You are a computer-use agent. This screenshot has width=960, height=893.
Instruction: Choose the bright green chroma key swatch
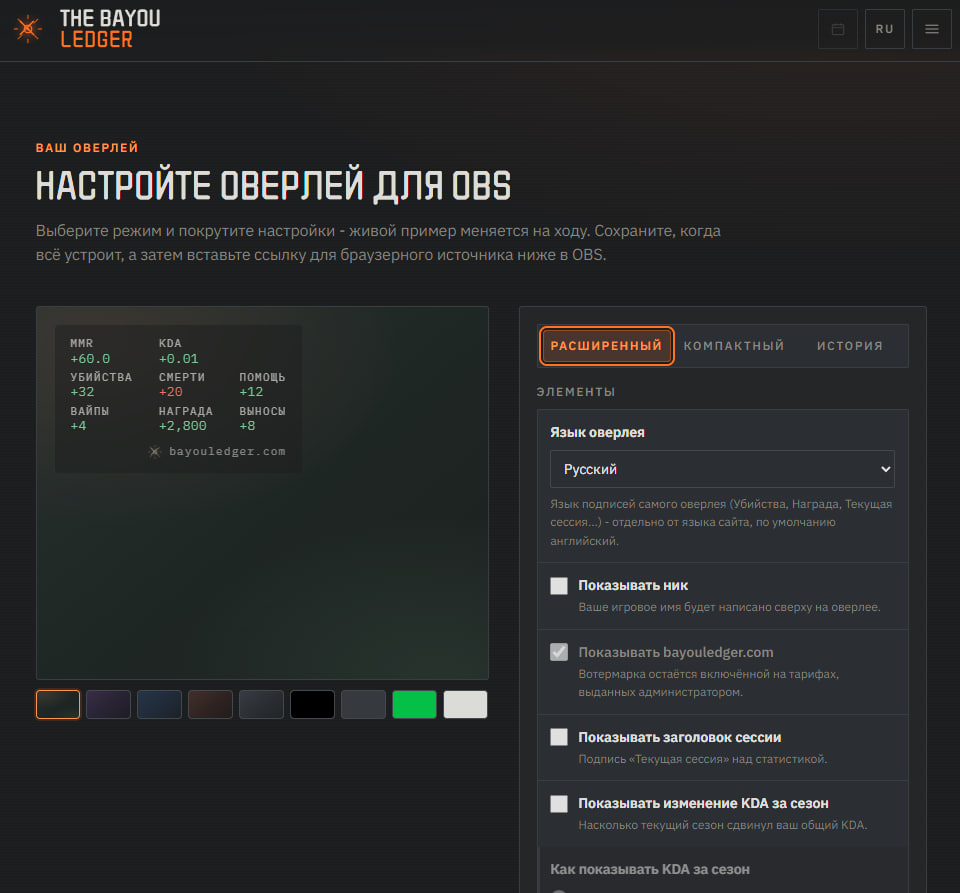pyautogui.click(x=414, y=704)
